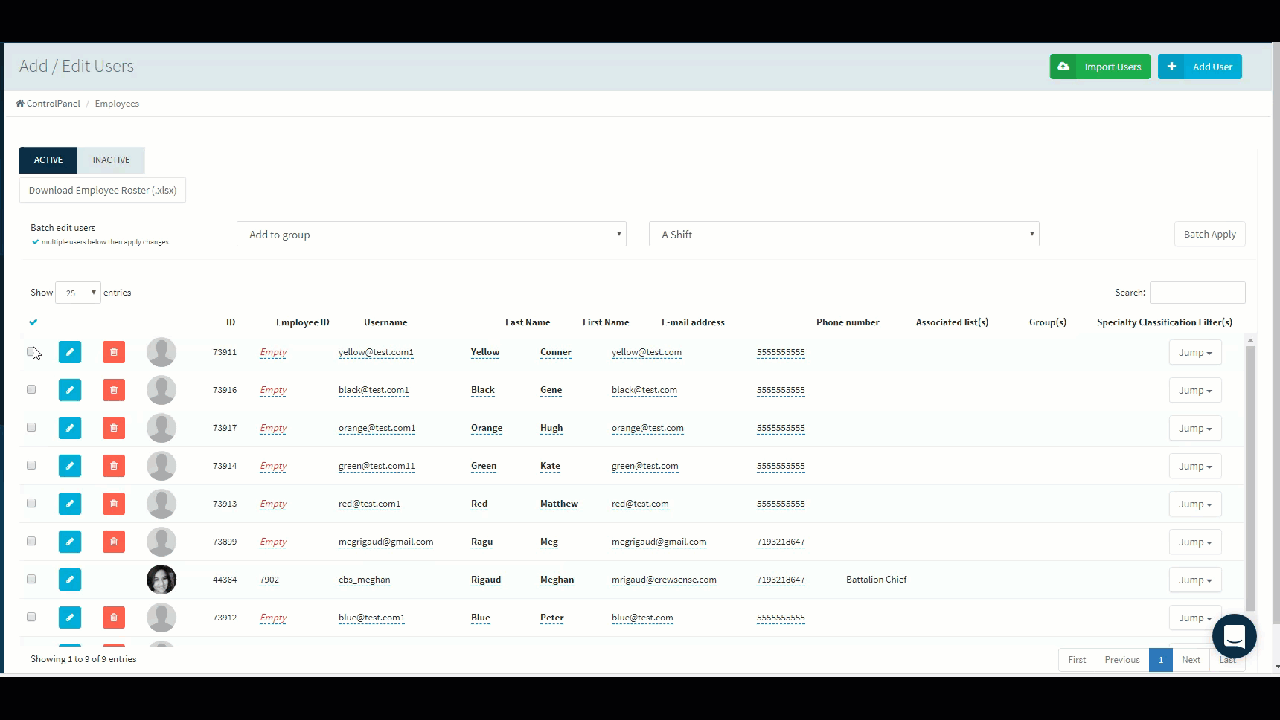Open the chat bubble widget icon
The image size is (1280, 720).
[1234, 636]
